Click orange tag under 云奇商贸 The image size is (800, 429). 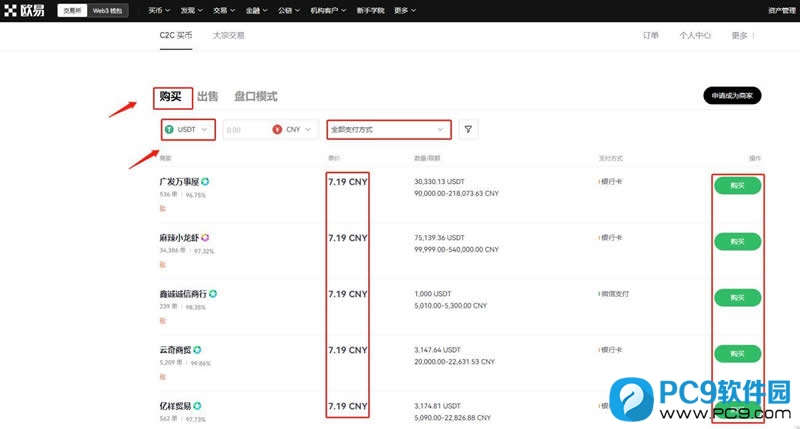click(163, 376)
